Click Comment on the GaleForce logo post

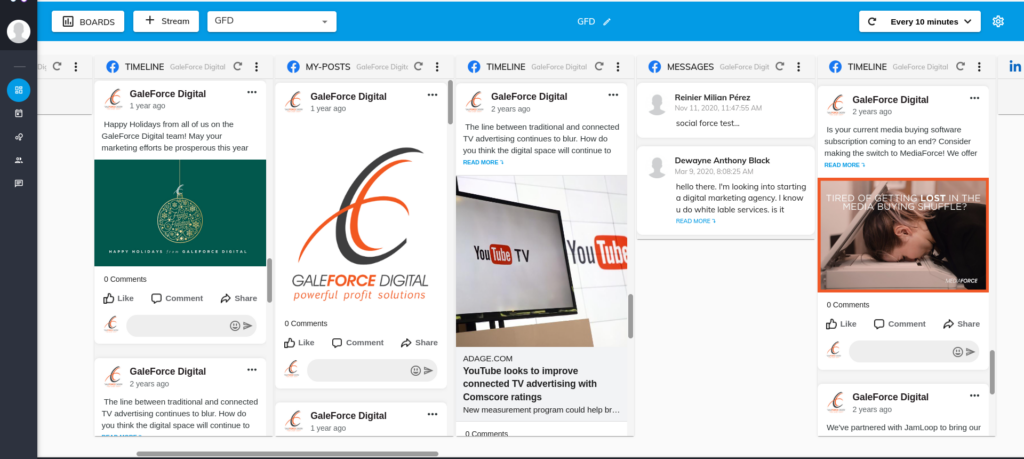(358, 343)
